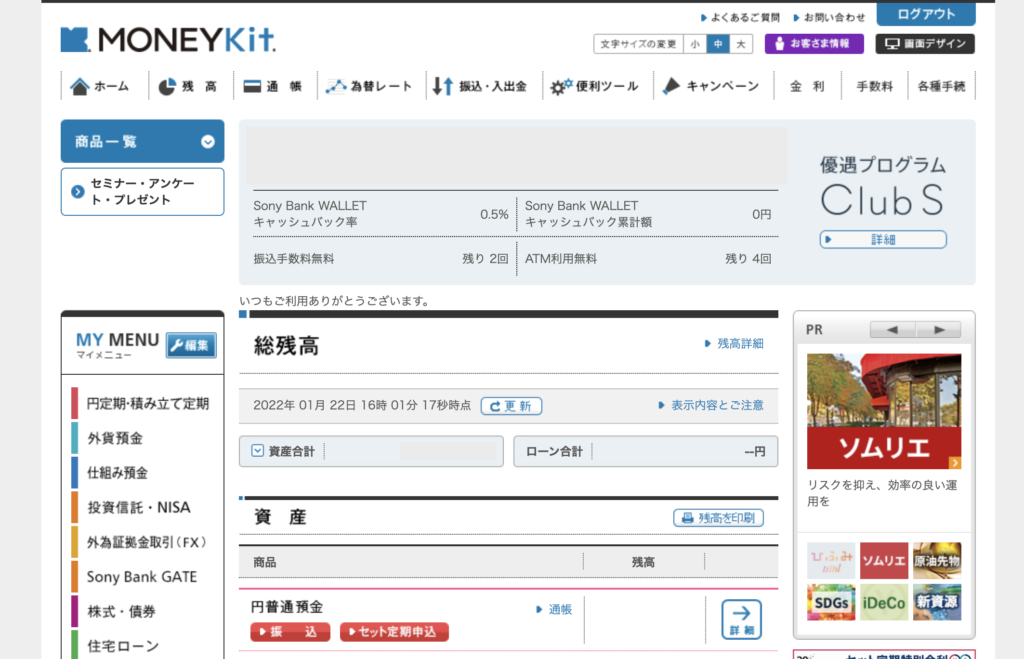The width and height of the screenshot is (1024, 659).
Task: Set text size to 大
Action: point(741,44)
